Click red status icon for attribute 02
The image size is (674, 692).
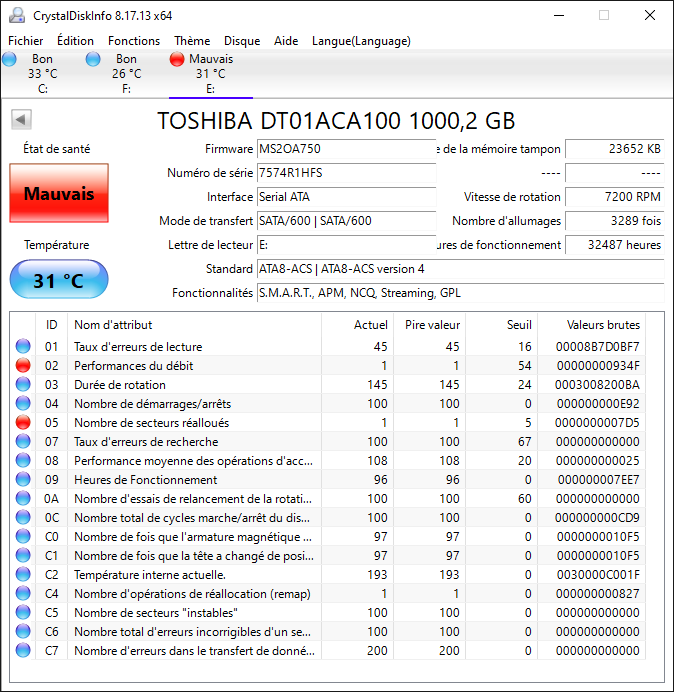point(23,365)
